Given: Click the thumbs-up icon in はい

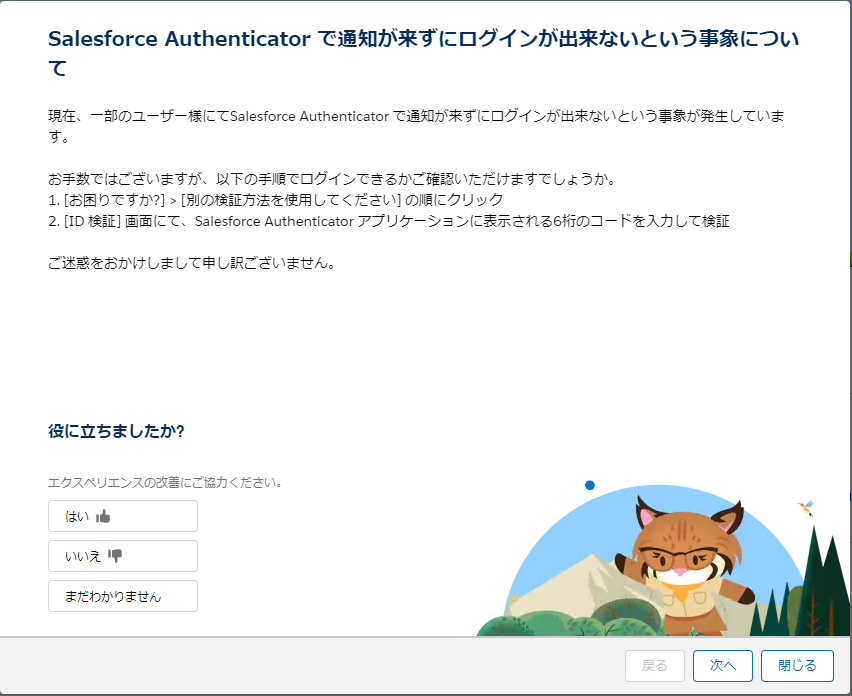Looking at the screenshot, I should (103, 516).
